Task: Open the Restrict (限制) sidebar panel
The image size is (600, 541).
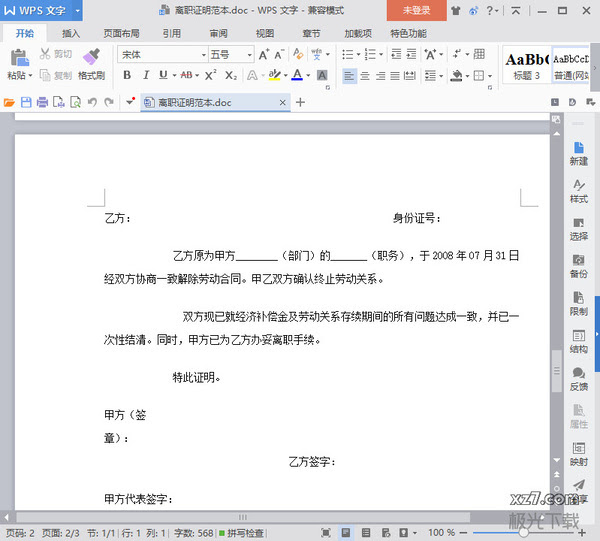Action: tap(579, 304)
